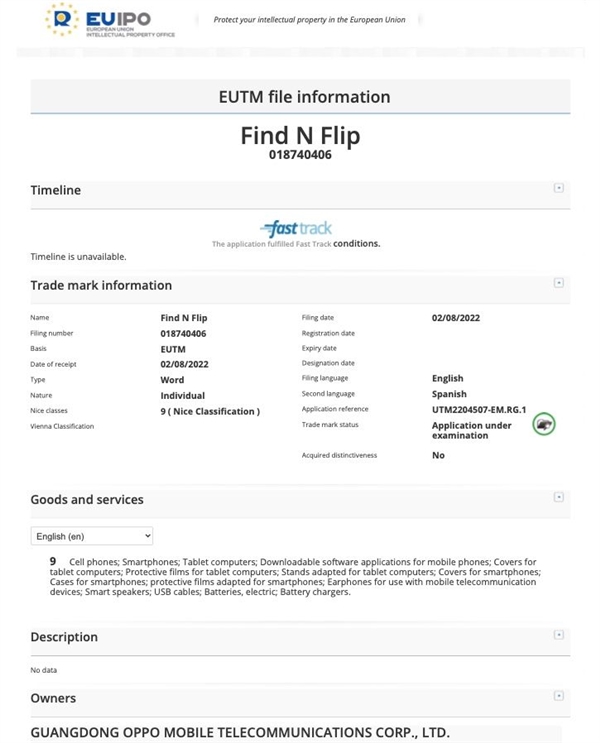Click application reference UTM2204507-EM.RG.1
600x743 pixels.
coord(478,409)
